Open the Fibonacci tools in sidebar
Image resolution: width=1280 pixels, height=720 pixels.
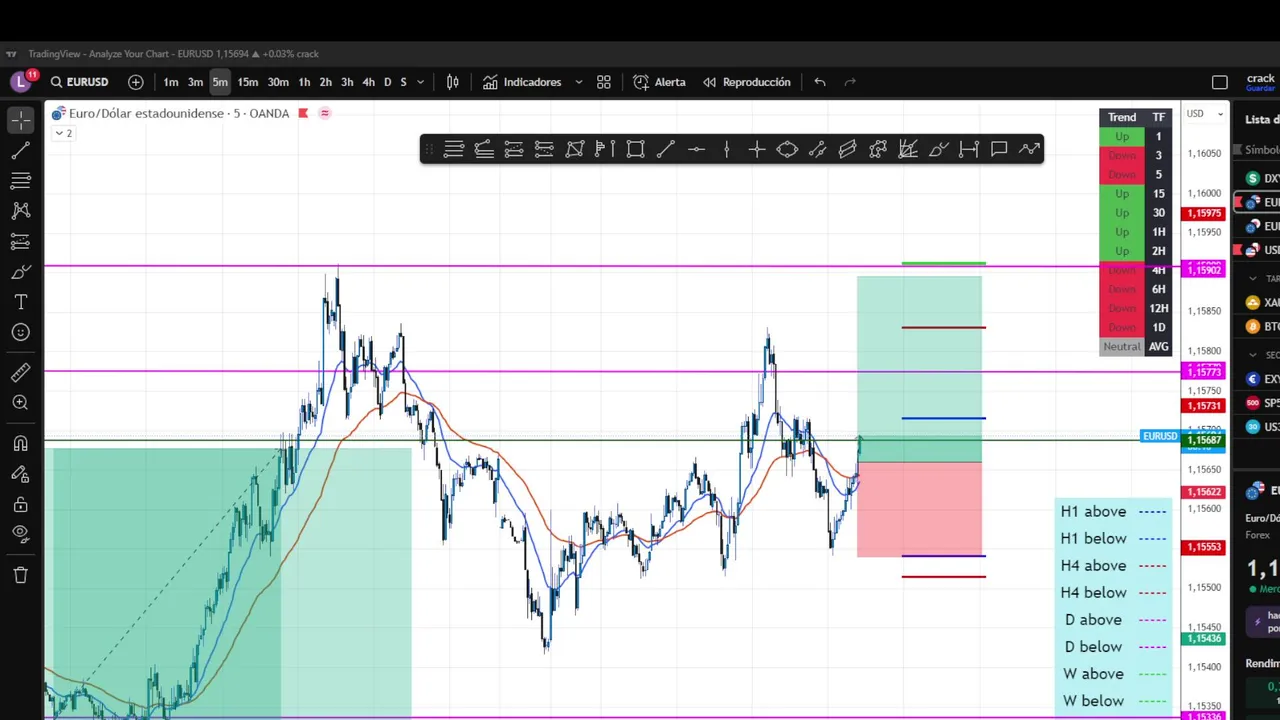21,181
